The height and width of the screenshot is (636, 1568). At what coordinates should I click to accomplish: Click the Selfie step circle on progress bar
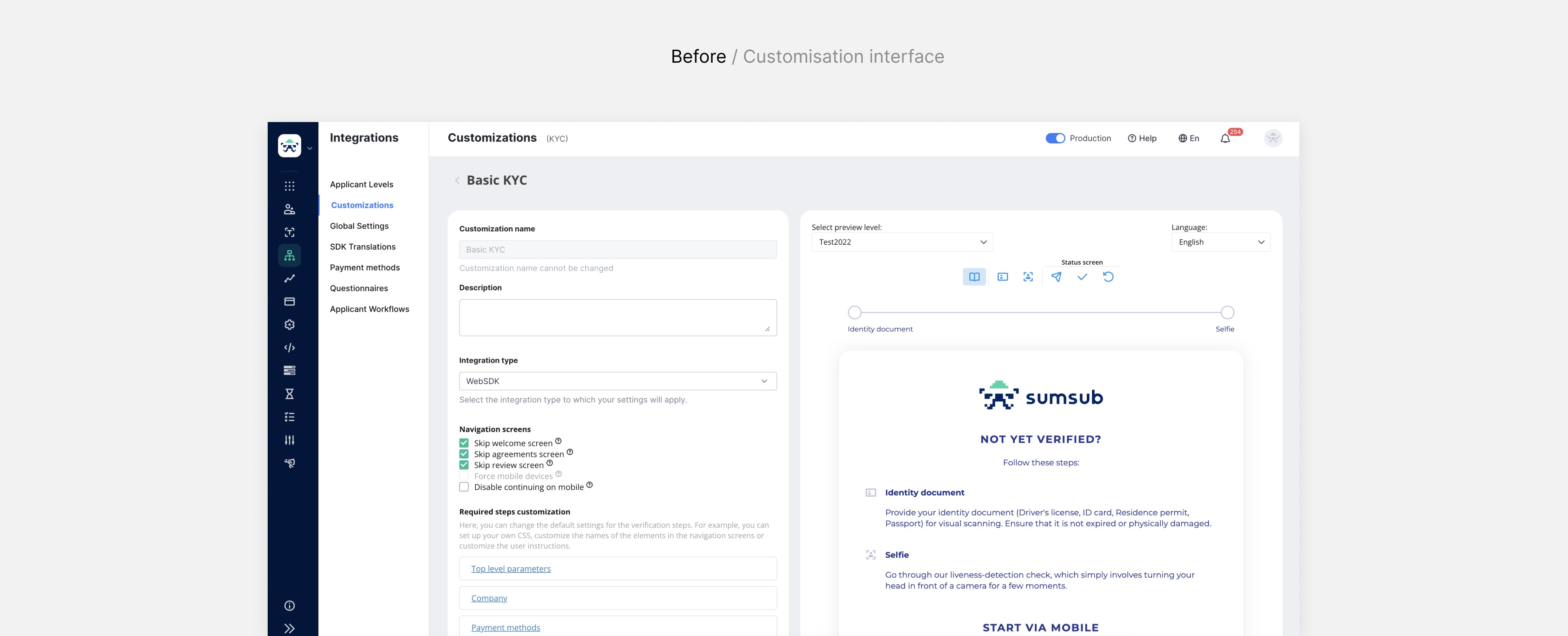[x=1228, y=312]
